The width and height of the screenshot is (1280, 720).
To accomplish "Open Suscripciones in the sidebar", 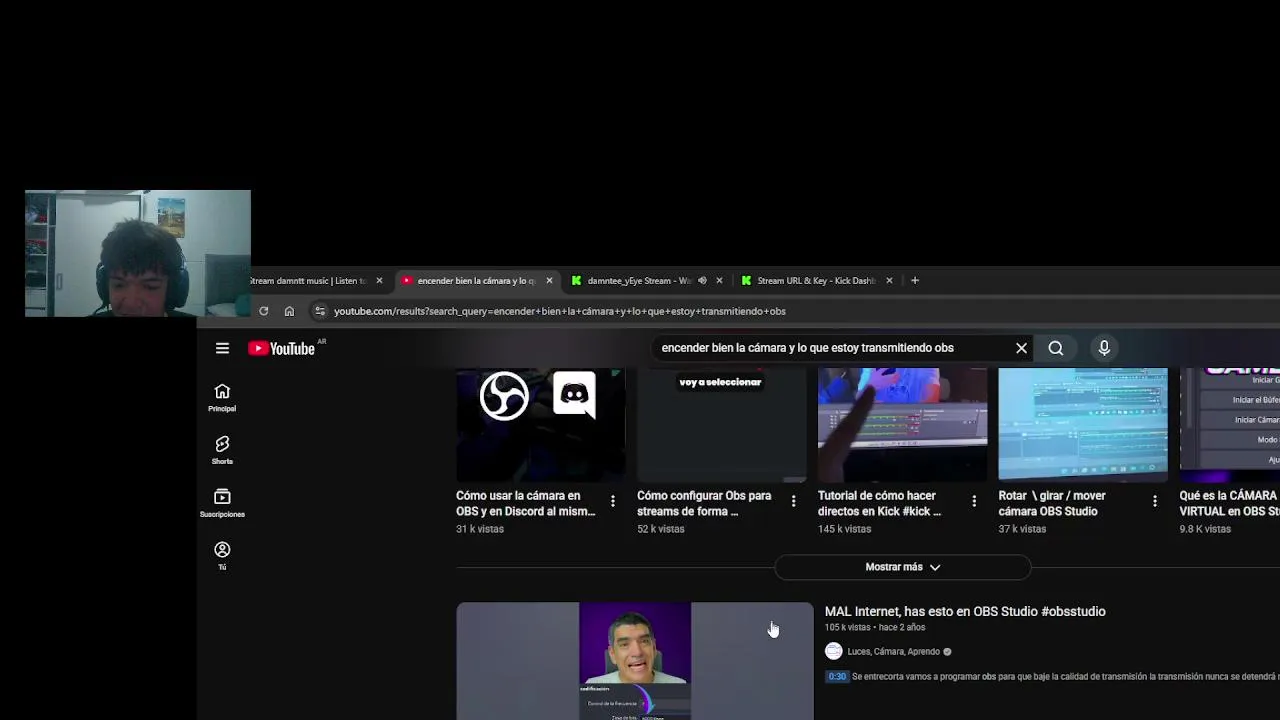I will [222, 503].
